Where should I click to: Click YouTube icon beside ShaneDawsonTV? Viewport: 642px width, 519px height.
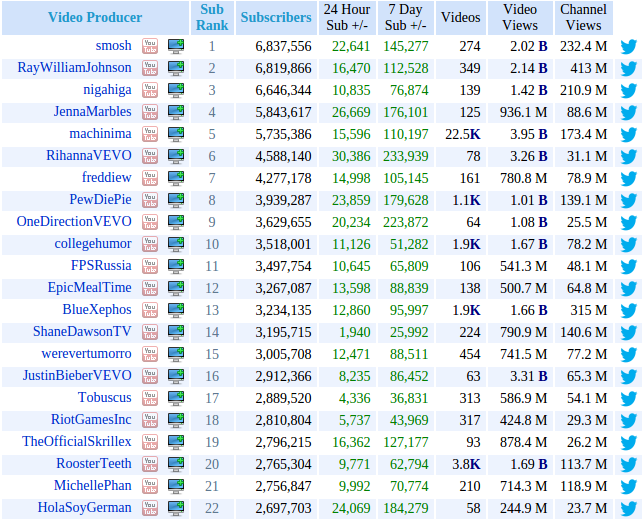[x=150, y=332]
